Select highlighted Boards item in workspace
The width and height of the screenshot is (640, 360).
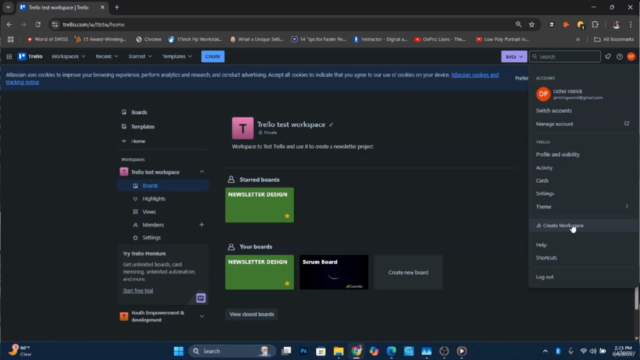(163, 186)
